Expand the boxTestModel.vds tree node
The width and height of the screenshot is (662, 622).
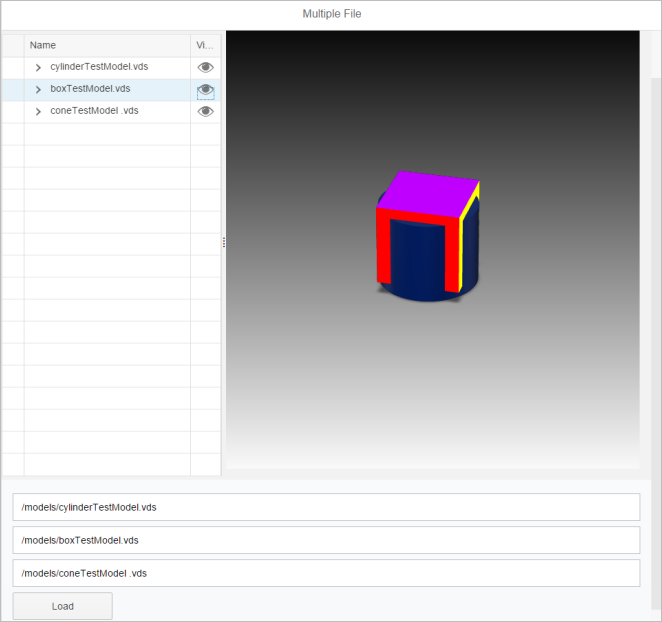tap(38, 90)
